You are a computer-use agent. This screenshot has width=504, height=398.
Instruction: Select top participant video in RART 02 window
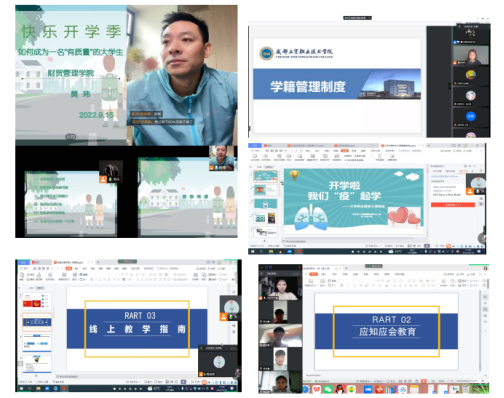point(281,288)
